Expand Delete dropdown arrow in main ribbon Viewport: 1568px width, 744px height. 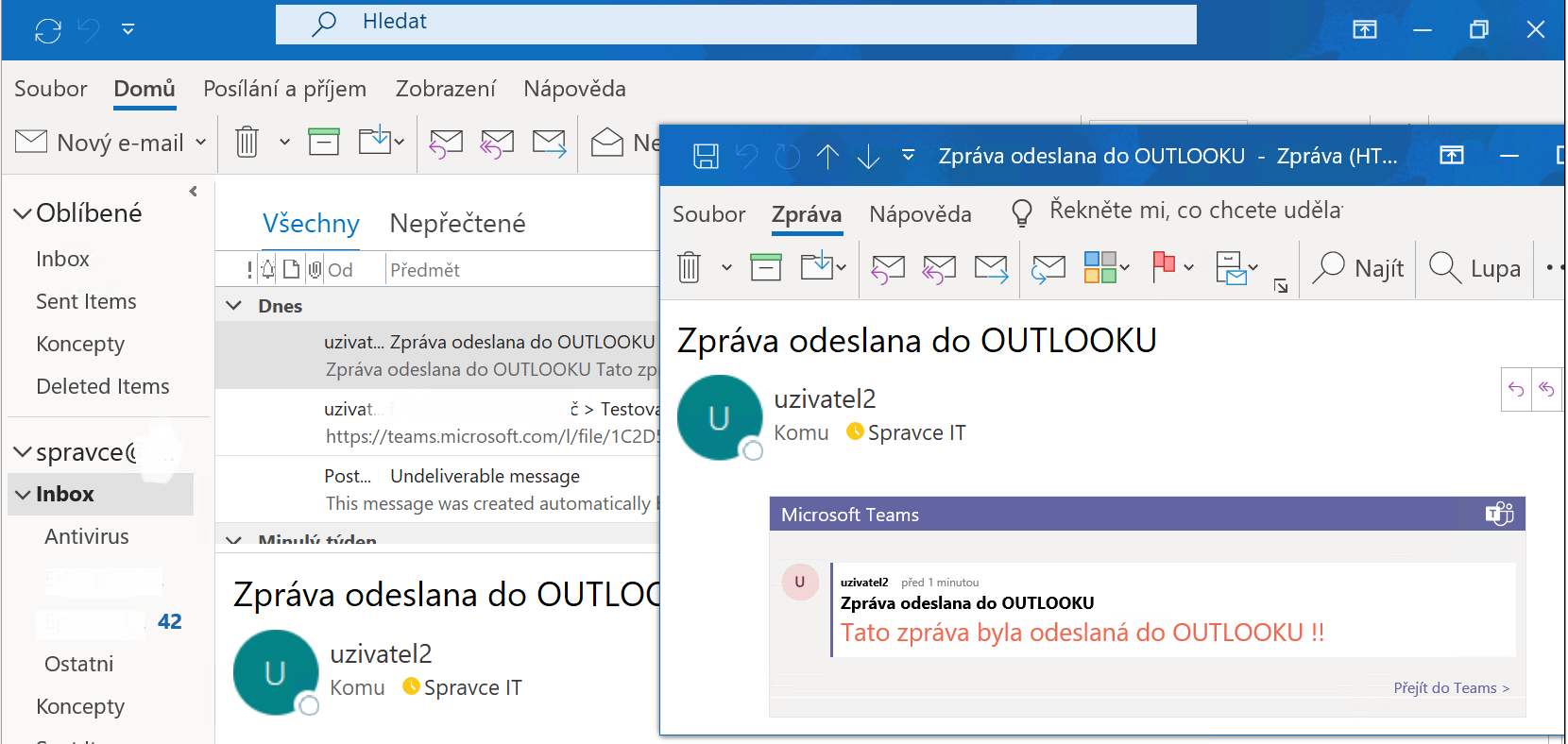coord(284,143)
